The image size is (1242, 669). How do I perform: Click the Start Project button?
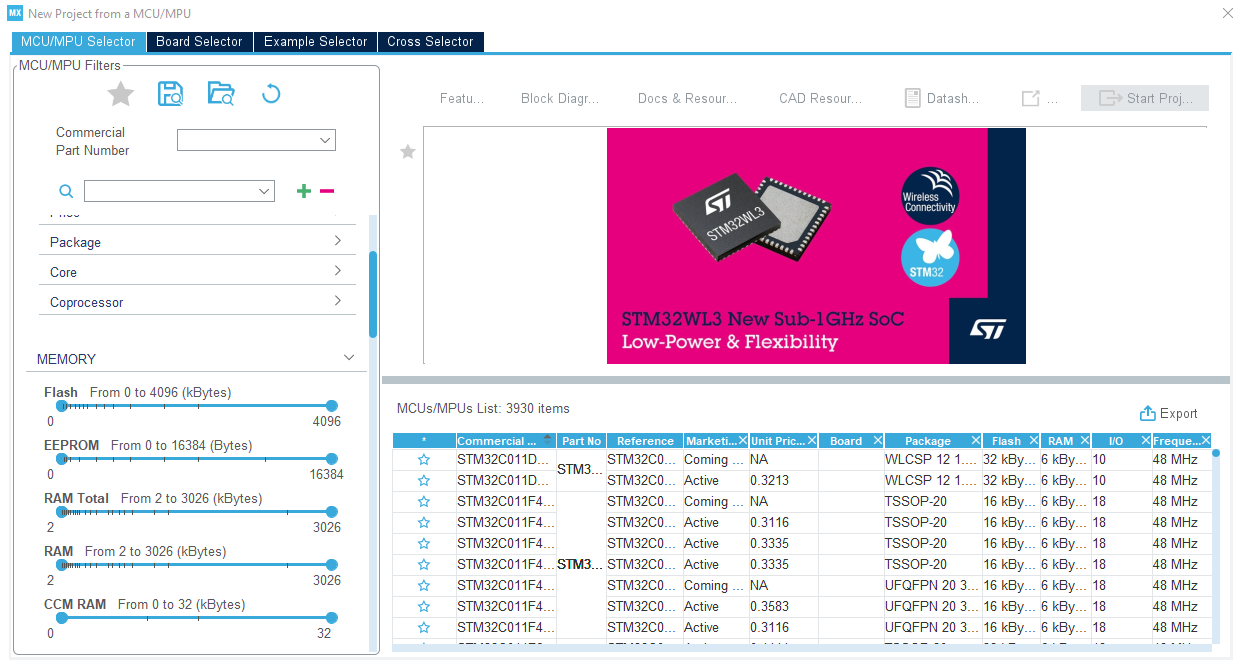[x=1144, y=97]
